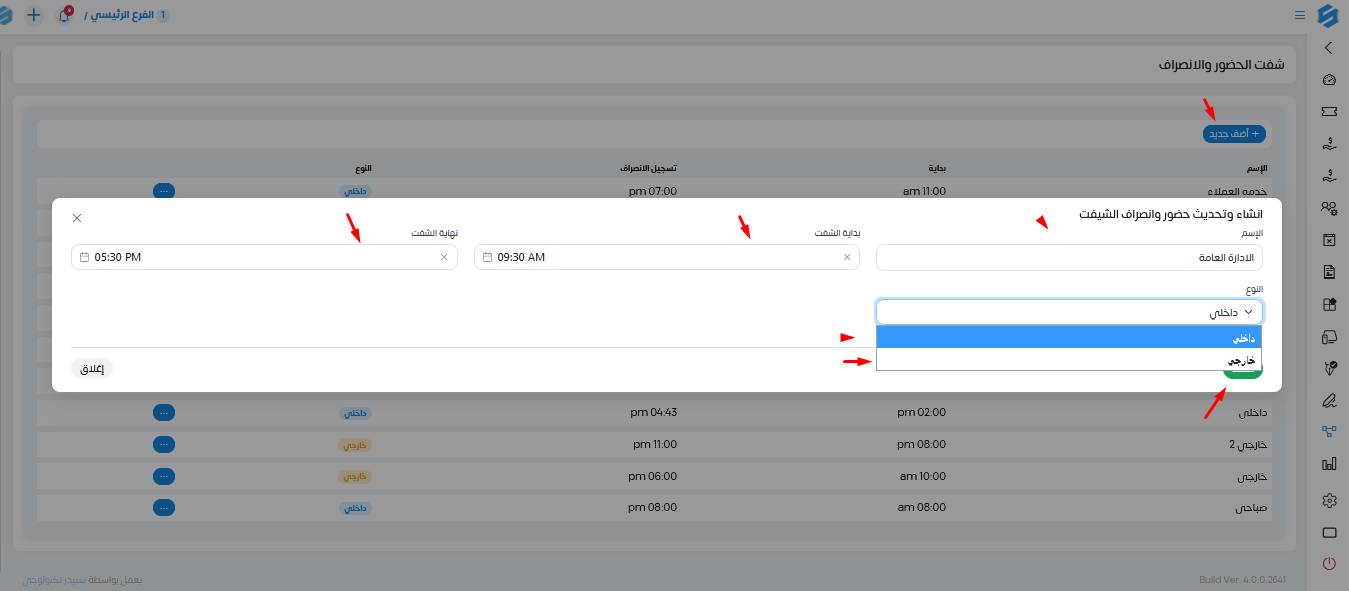Click the plus quick-add icon in header
Screen dimensions: 1349x591
tap(34, 15)
